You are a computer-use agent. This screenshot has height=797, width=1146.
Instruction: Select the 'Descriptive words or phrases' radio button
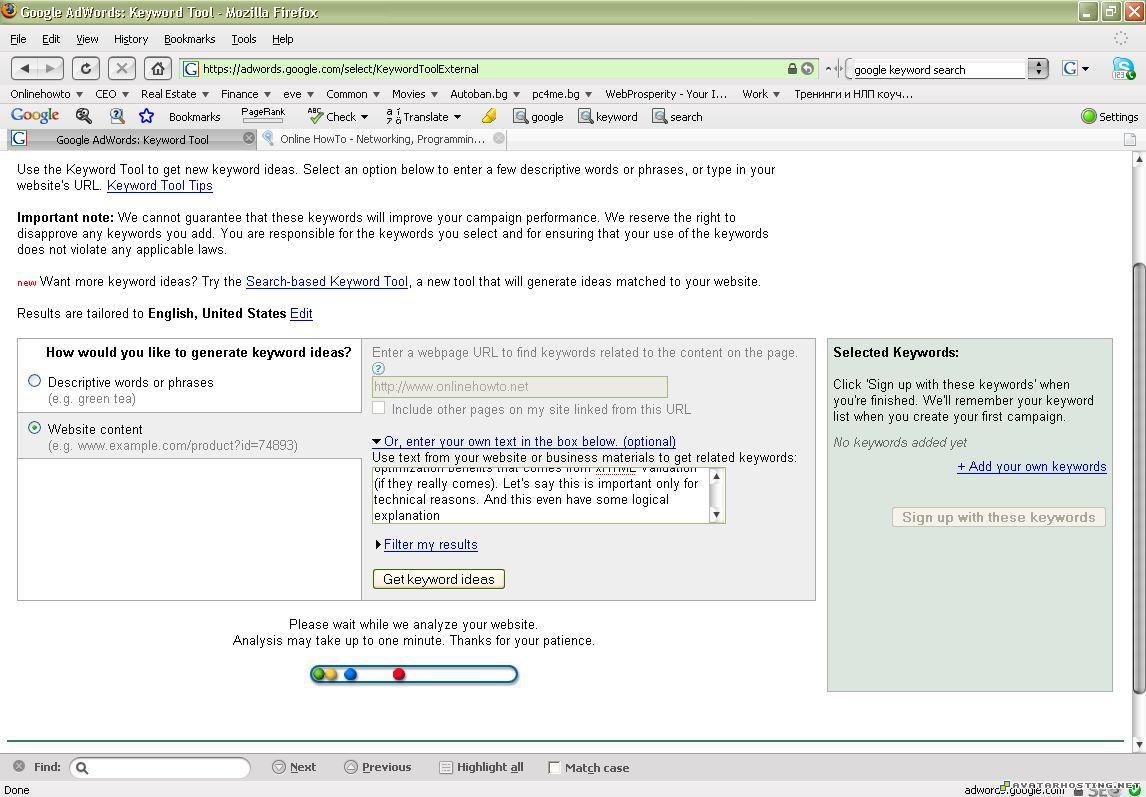(x=35, y=381)
